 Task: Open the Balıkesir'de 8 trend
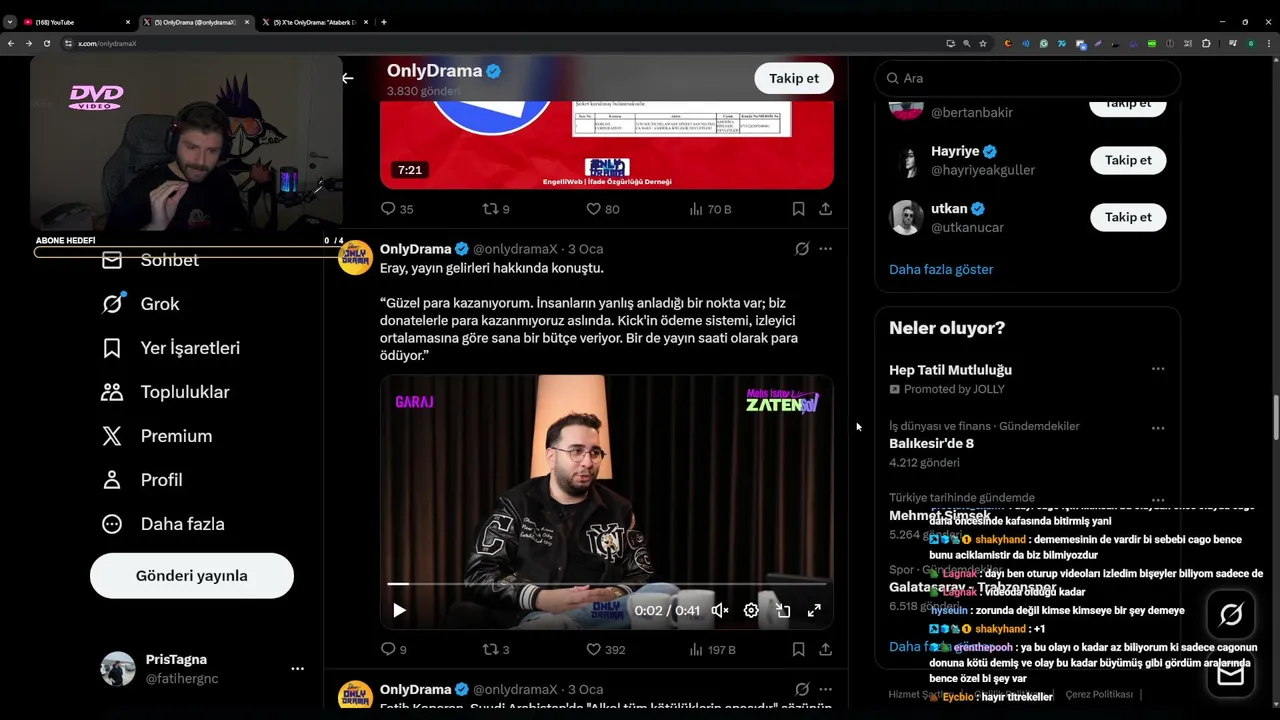click(931, 443)
